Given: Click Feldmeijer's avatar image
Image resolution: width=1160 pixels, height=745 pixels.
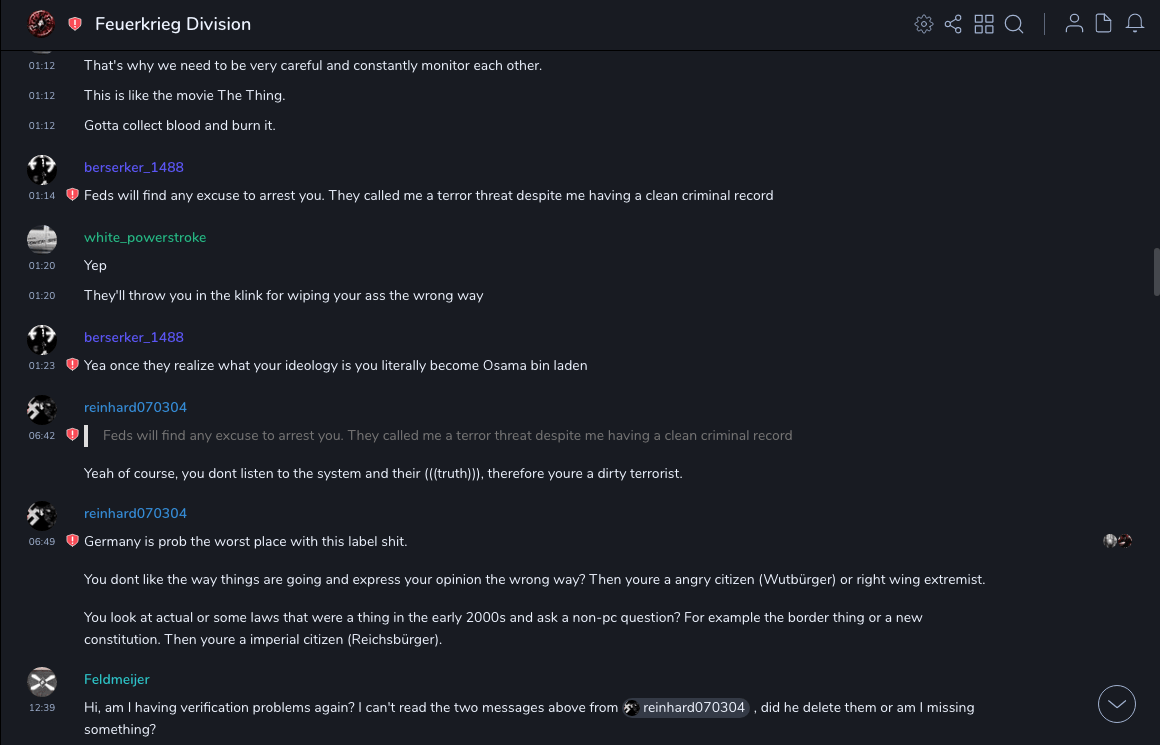Looking at the screenshot, I should (x=42, y=681).
